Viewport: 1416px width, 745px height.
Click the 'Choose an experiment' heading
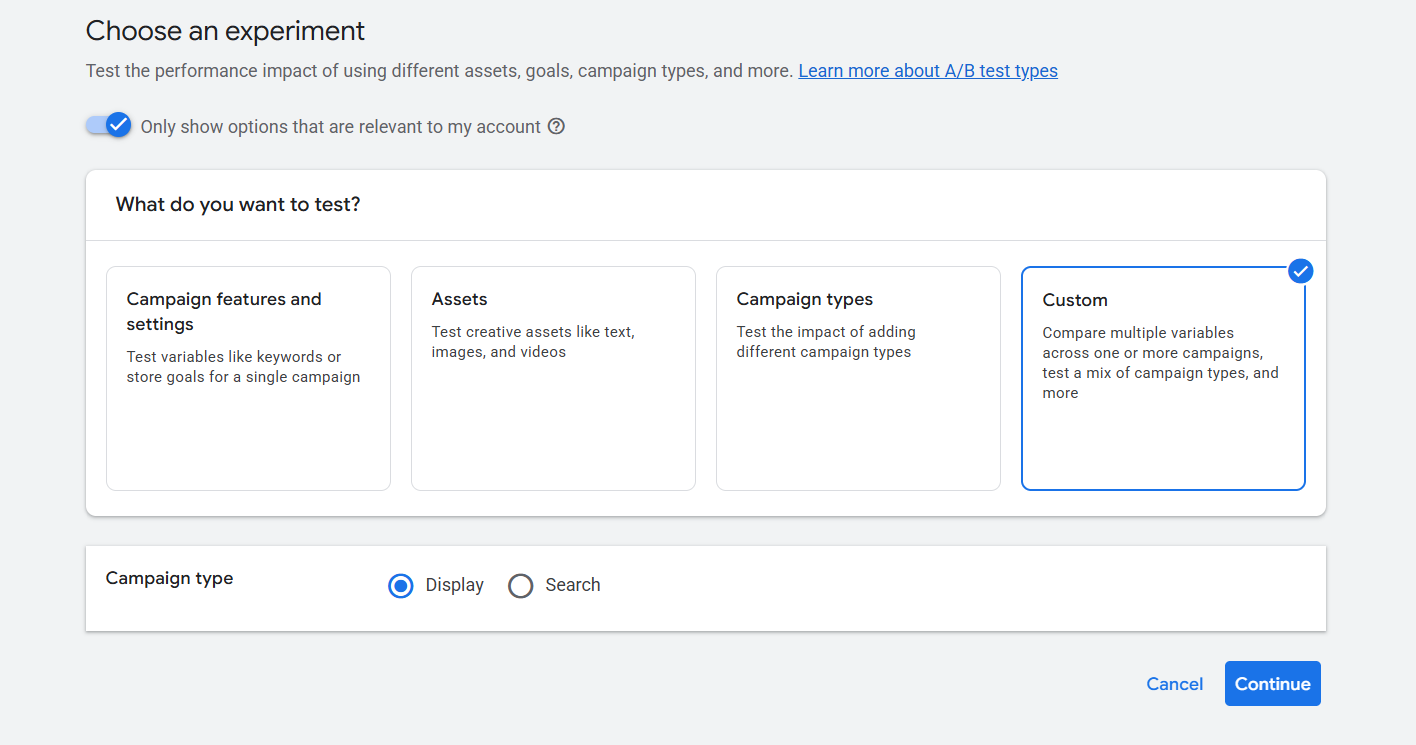[226, 31]
